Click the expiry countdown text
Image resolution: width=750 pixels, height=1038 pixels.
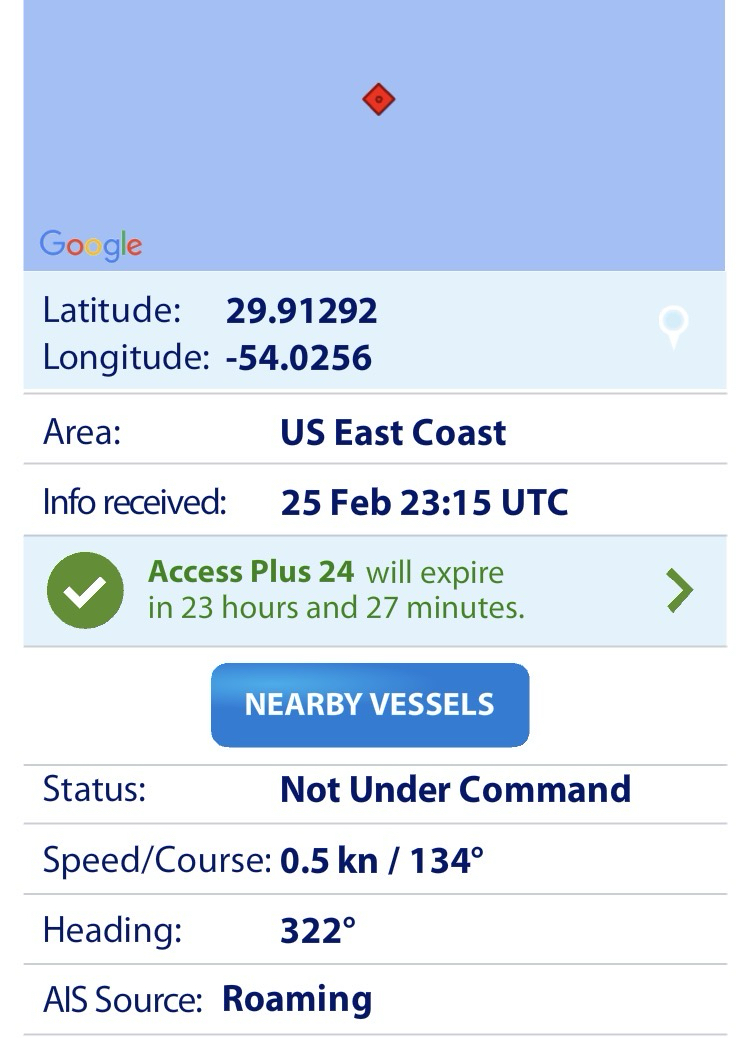tap(336, 607)
